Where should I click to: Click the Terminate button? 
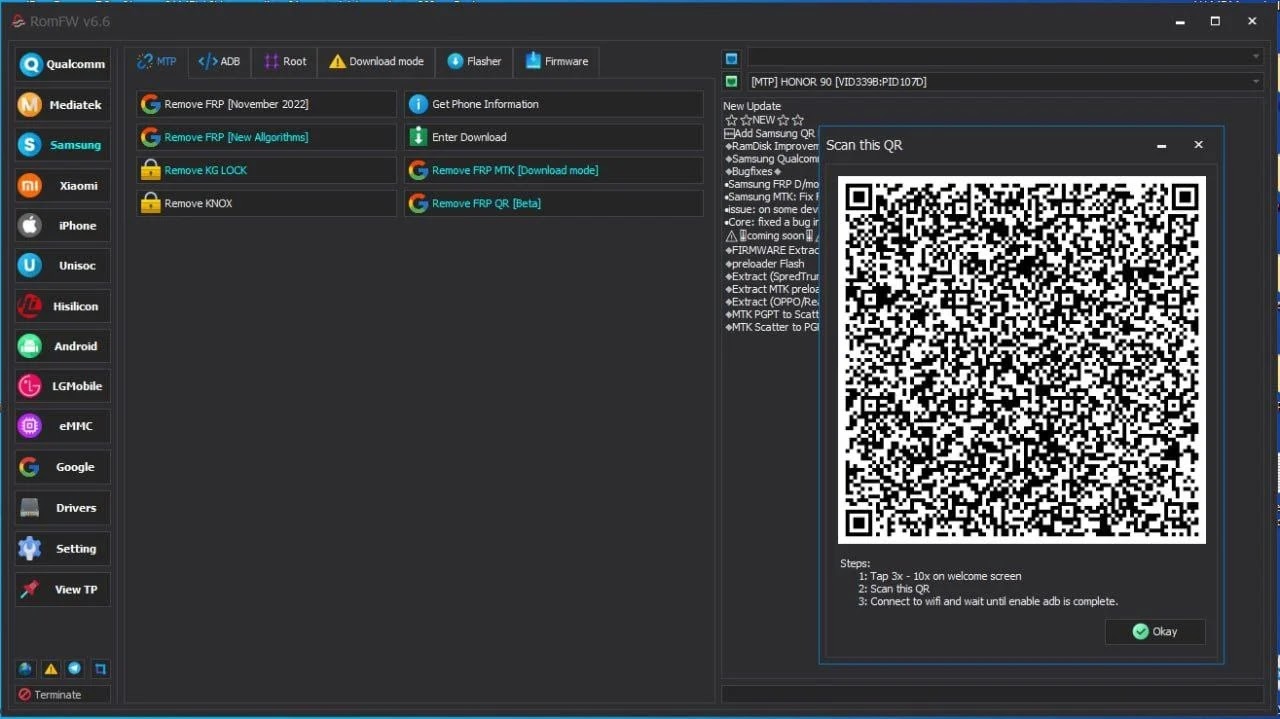(62, 694)
